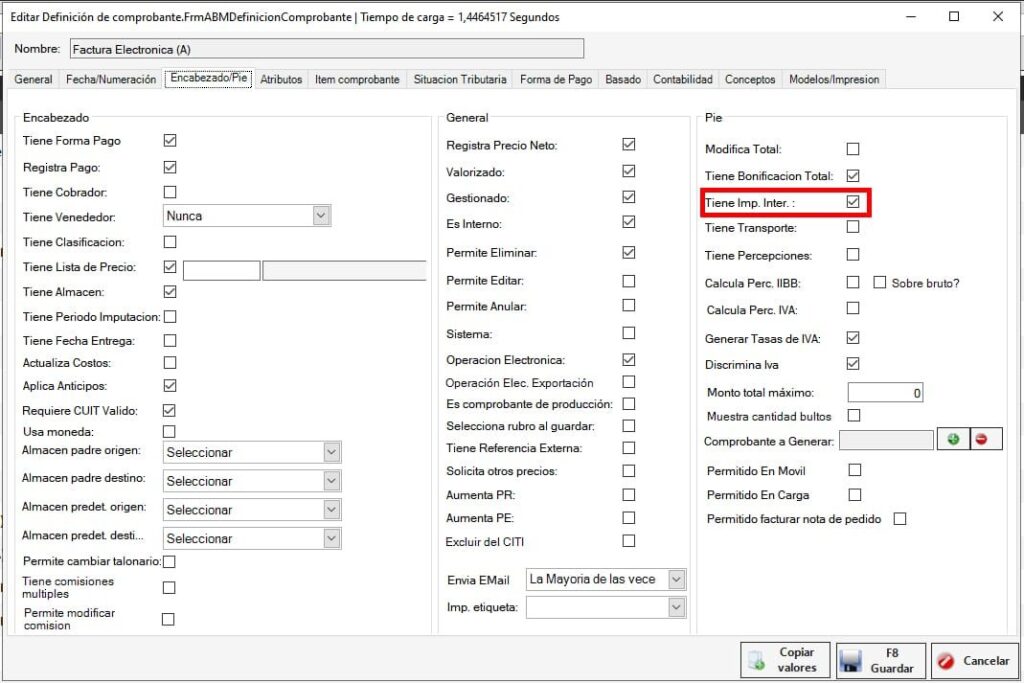Click the Monto total máximo field

(886, 393)
